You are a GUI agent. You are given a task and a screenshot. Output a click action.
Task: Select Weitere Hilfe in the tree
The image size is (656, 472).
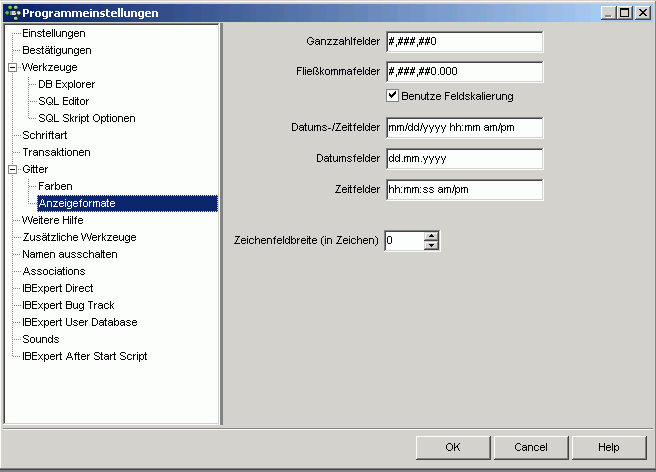(53, 220)
